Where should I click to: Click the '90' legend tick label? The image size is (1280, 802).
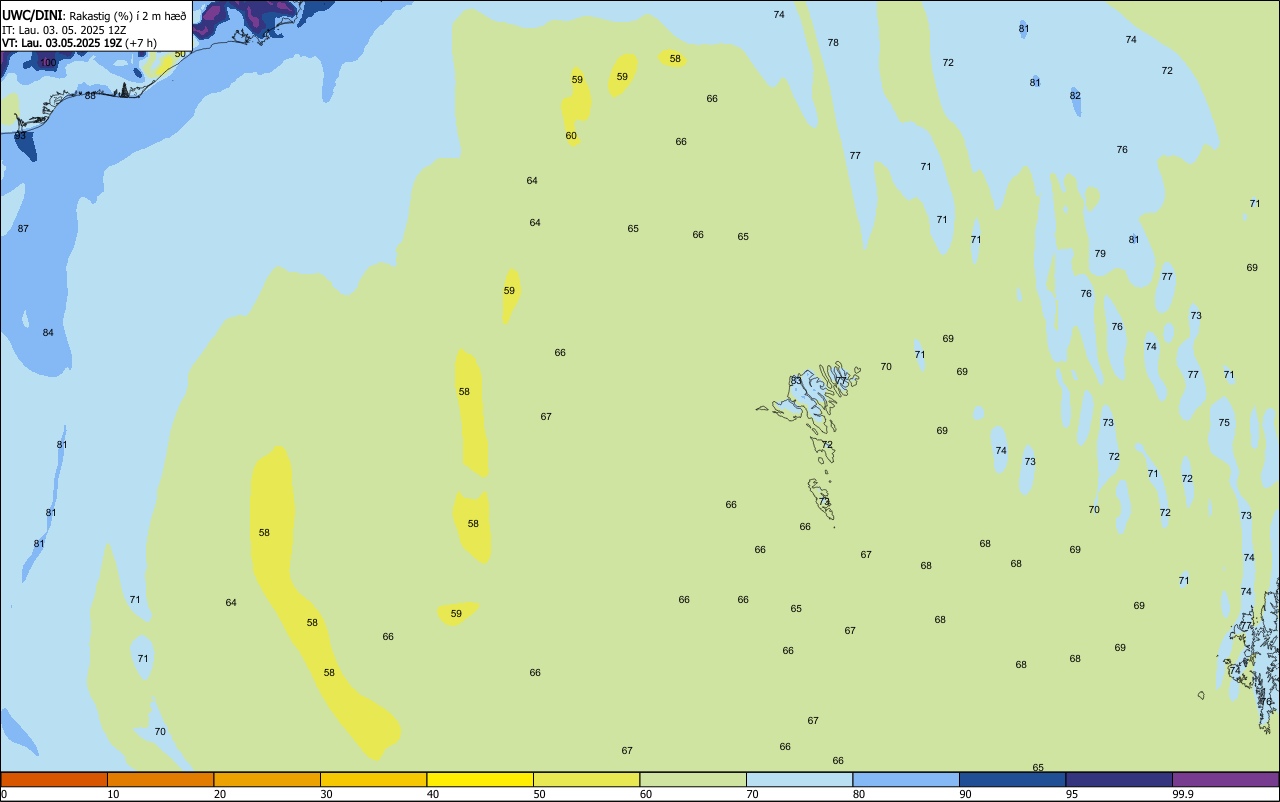coord(966,794)
